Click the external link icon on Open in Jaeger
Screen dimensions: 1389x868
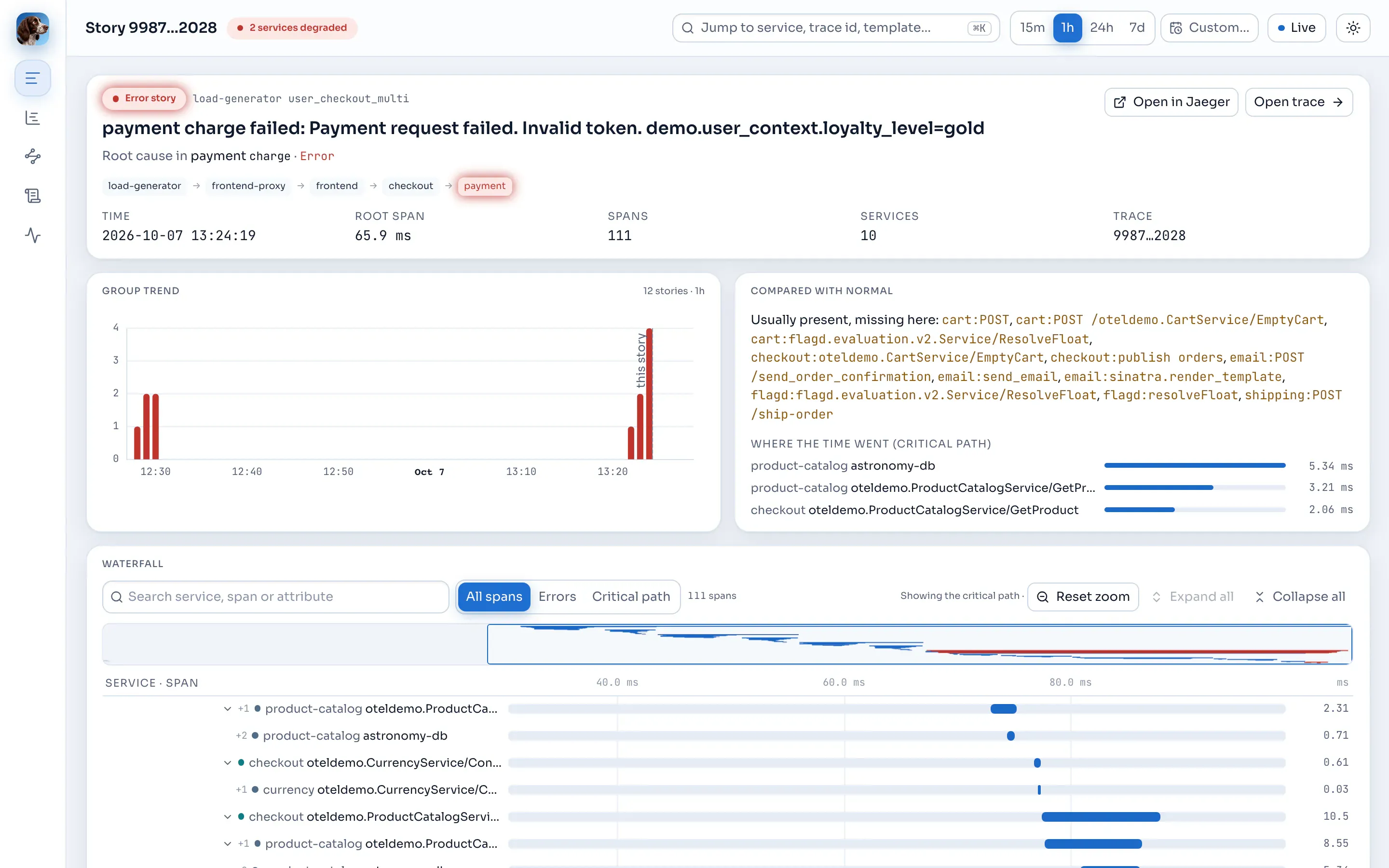click(1119, 102)
